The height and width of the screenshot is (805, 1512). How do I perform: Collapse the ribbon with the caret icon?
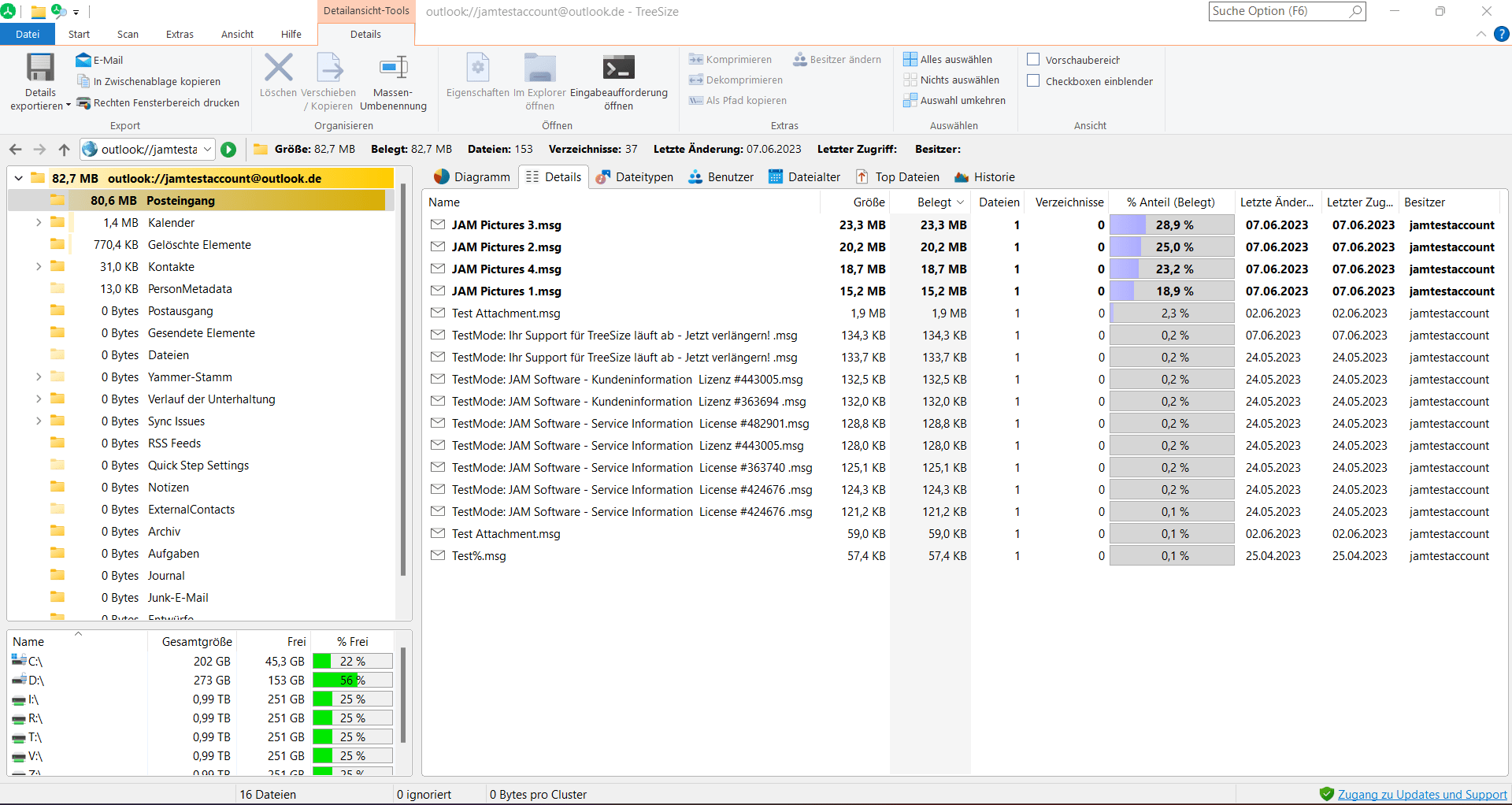pyautogui.click(x=1480, y=34)
